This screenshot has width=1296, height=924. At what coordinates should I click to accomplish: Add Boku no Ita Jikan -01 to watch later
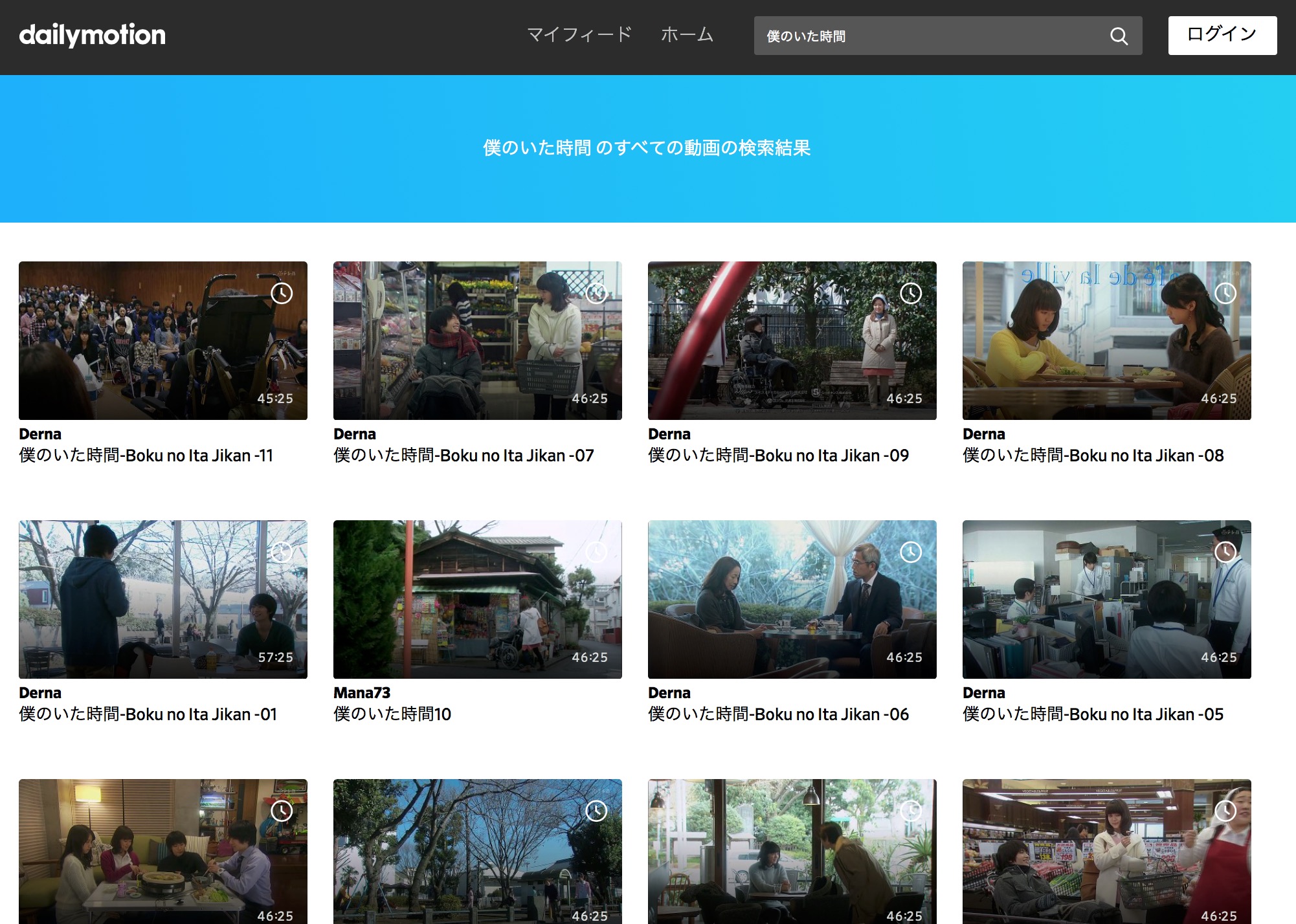tap(282, 553)
